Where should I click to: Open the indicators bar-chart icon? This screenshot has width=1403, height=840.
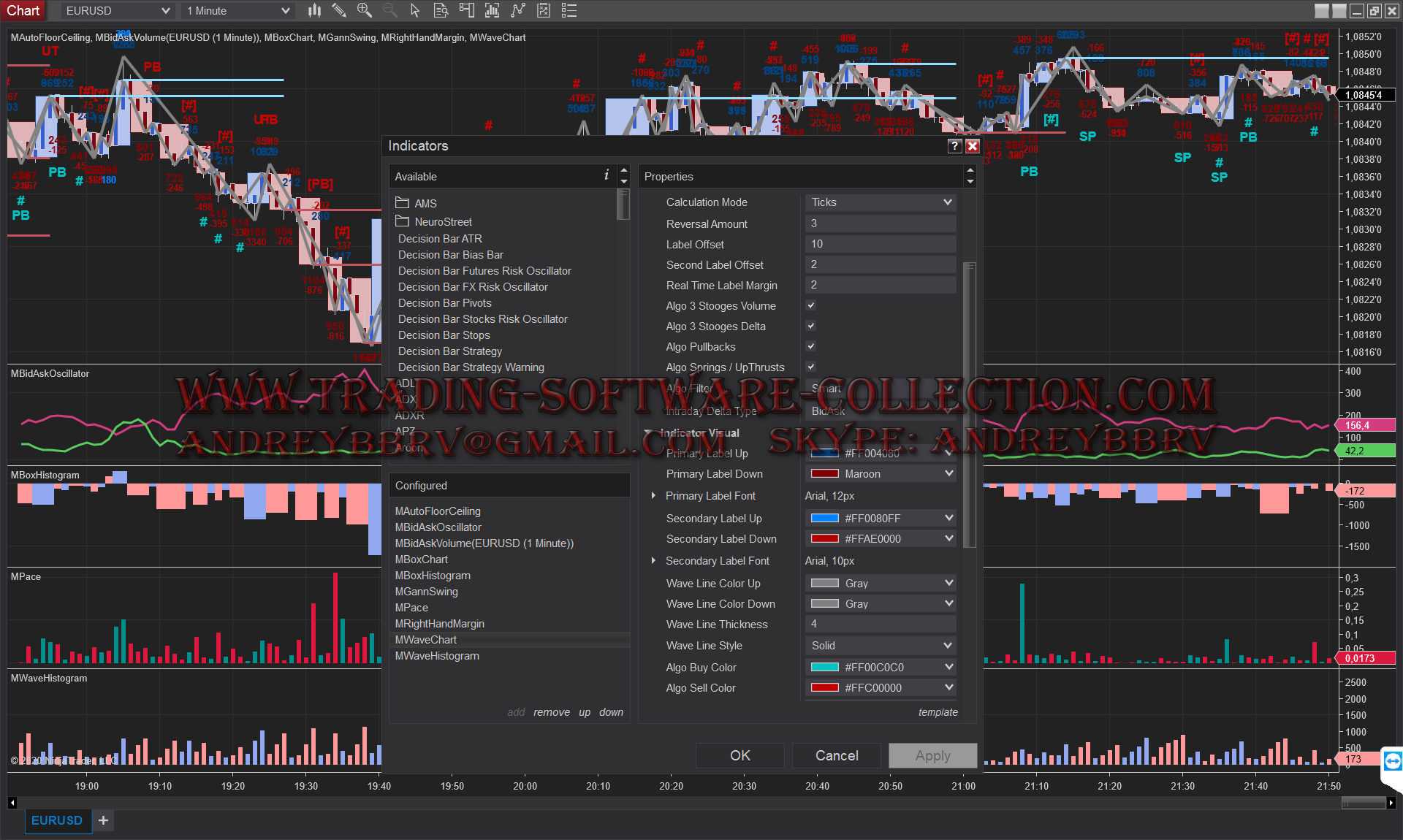492,10
